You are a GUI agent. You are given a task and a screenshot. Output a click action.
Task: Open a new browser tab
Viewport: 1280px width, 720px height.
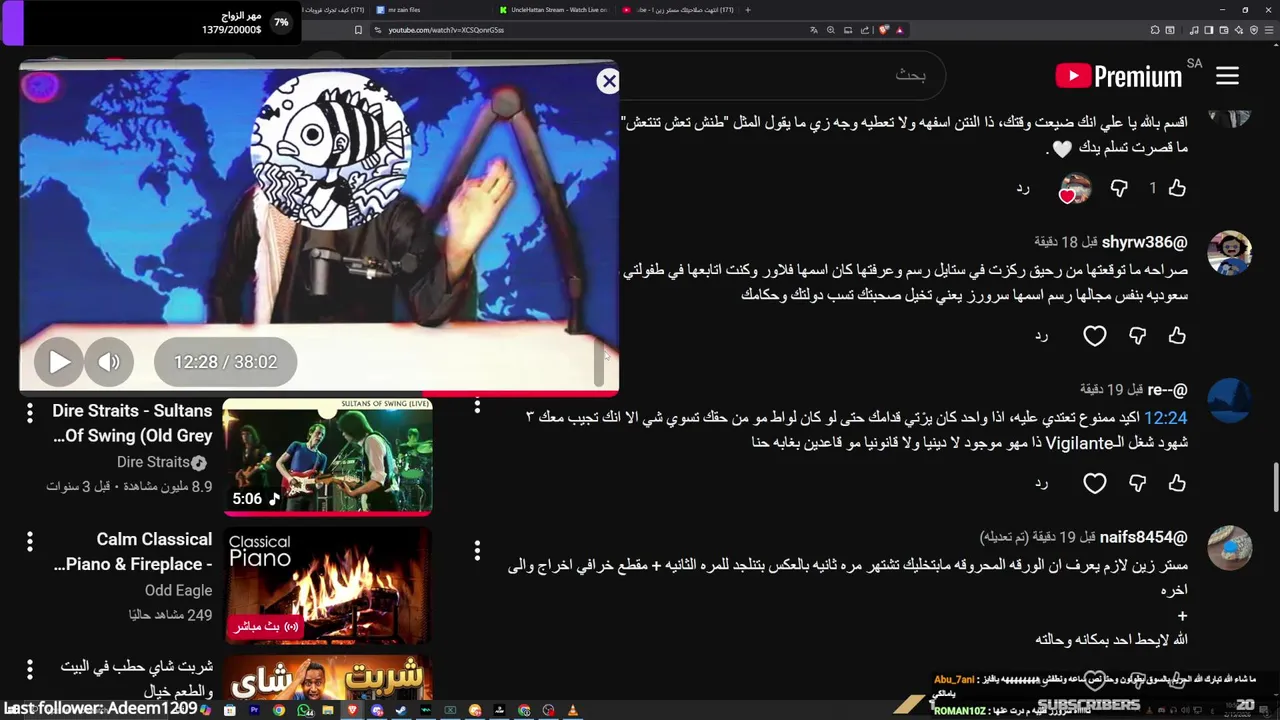(x=748, y=10)
